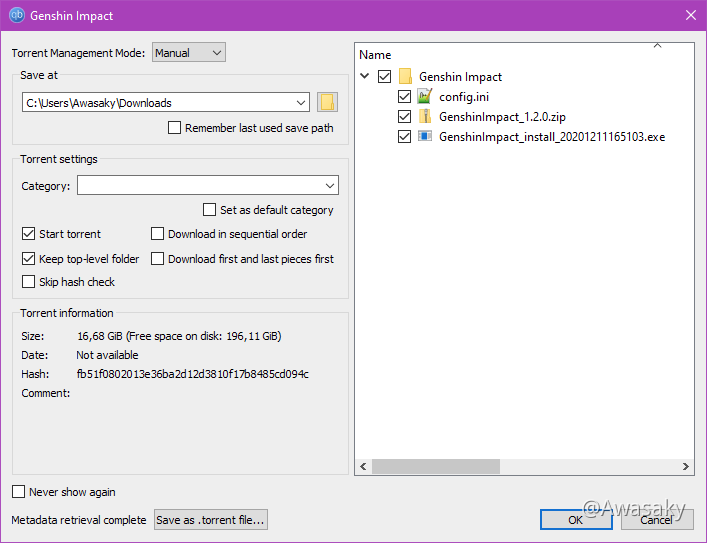Uncheck the Genshin Impact folder checkbox
Screen dimensions: 707x543
pos(385,76)
